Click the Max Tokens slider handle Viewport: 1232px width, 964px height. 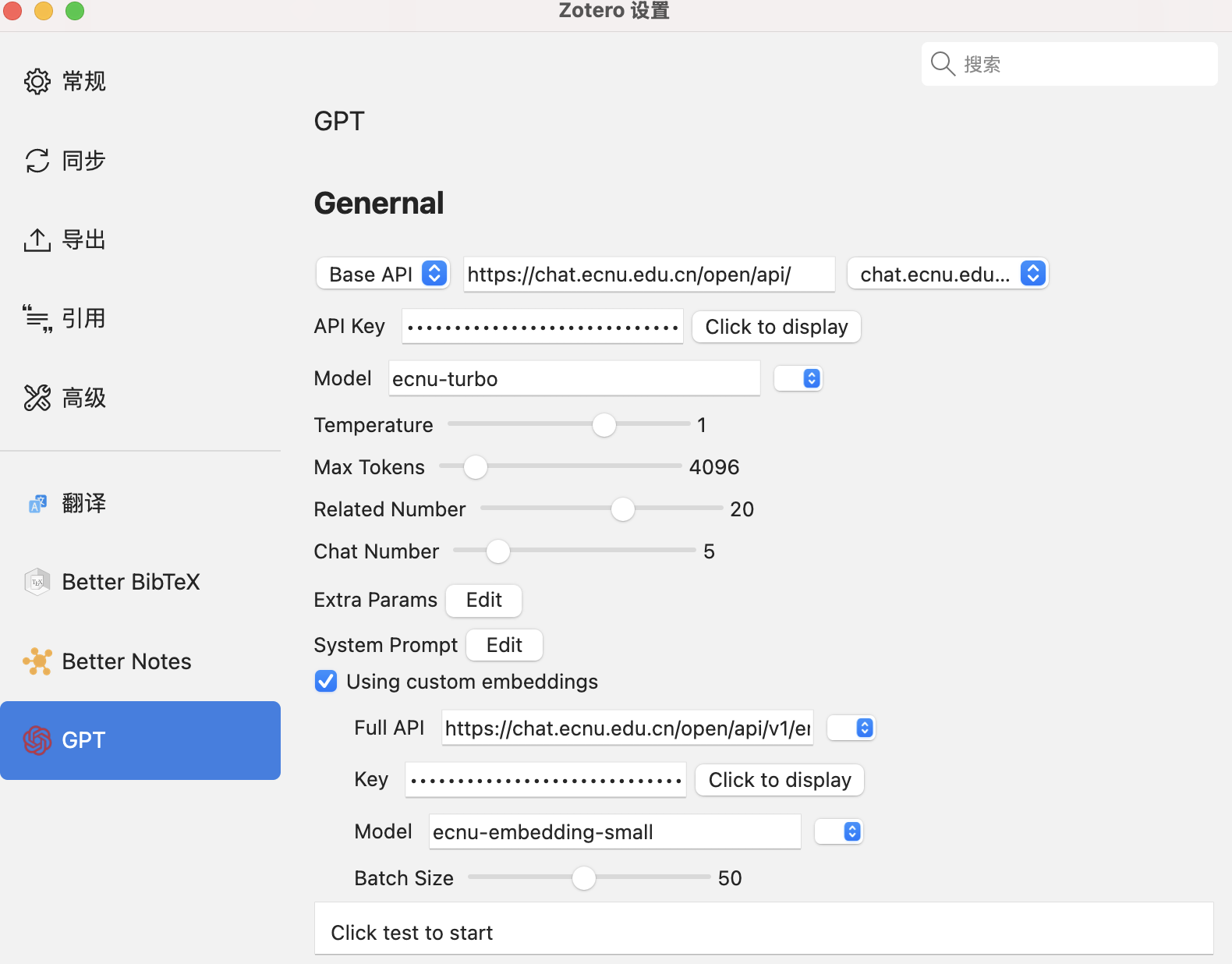tap(475, 467)
